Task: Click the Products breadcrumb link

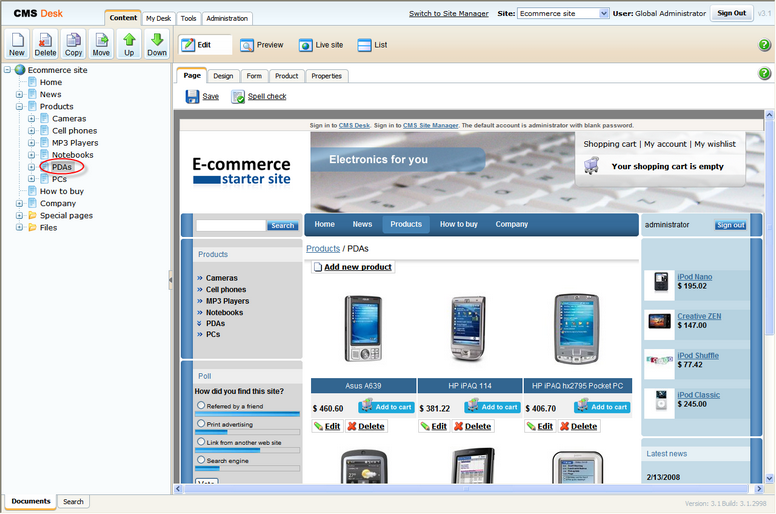Action: click(x=323, y=249)
